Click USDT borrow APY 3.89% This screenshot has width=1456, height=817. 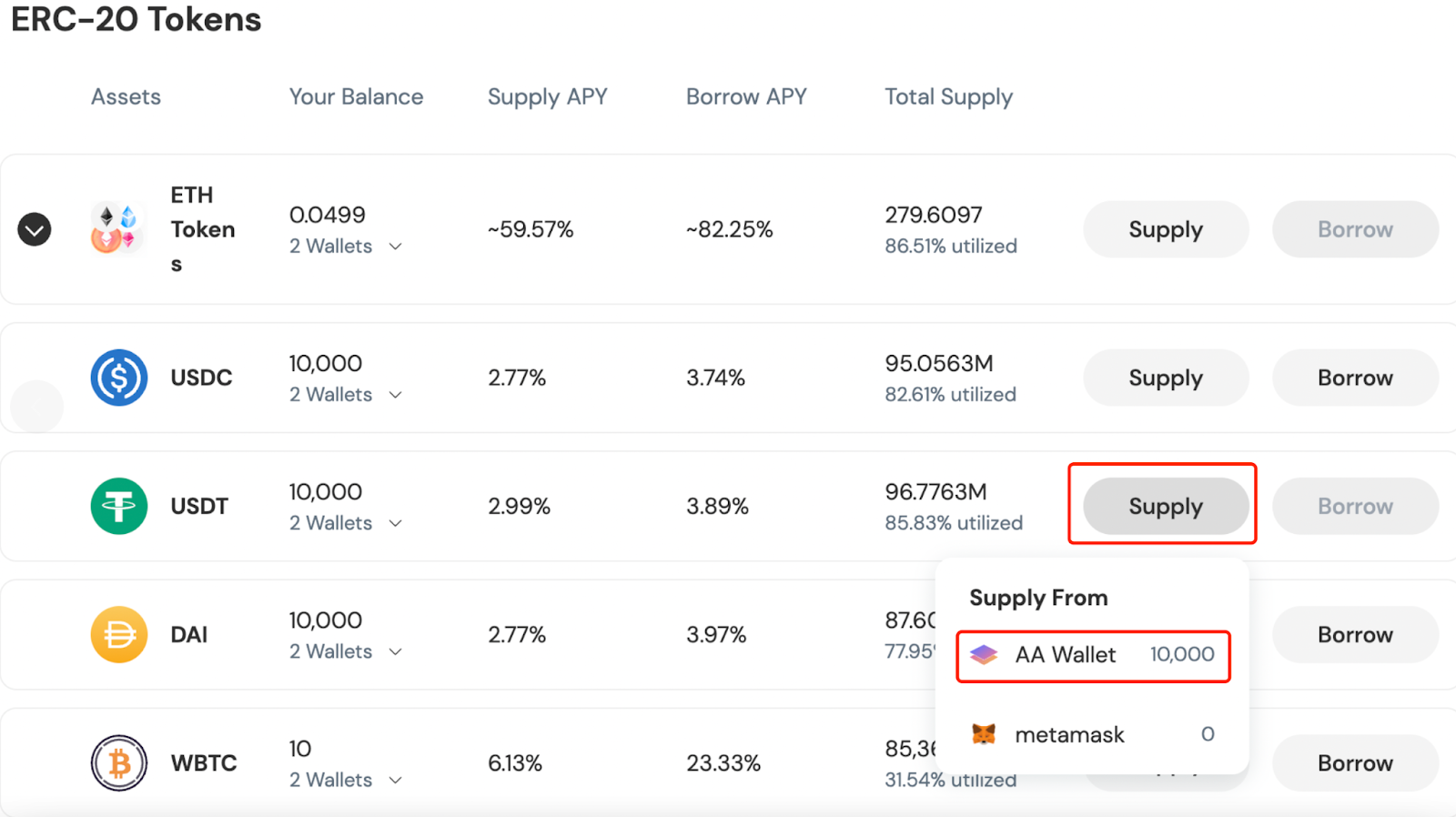pos(717,506)
